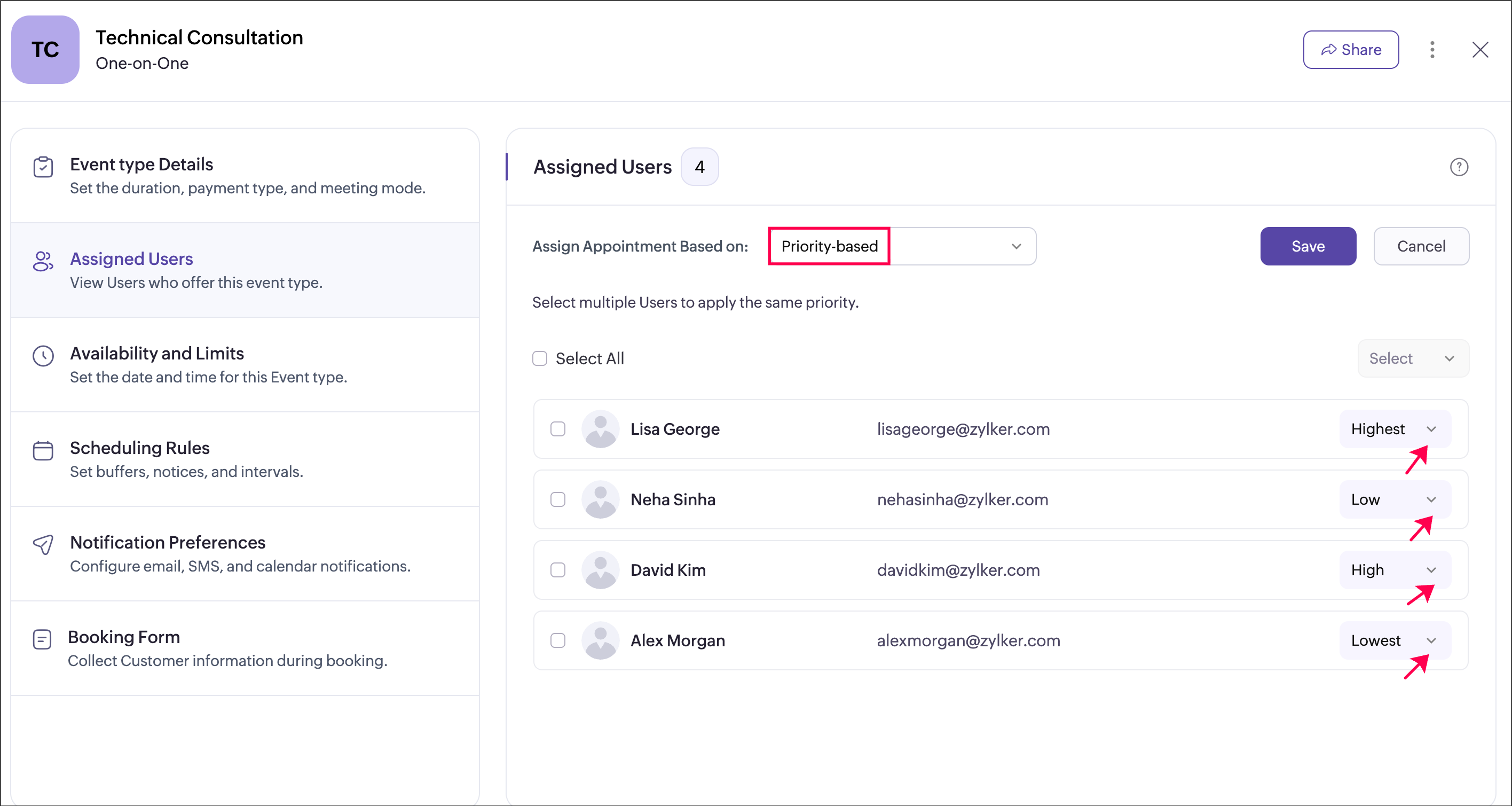Viewport: 1512px width, 806px height.
Task: Open the Priority-based assignment dropdown
Action: [902, 246]
